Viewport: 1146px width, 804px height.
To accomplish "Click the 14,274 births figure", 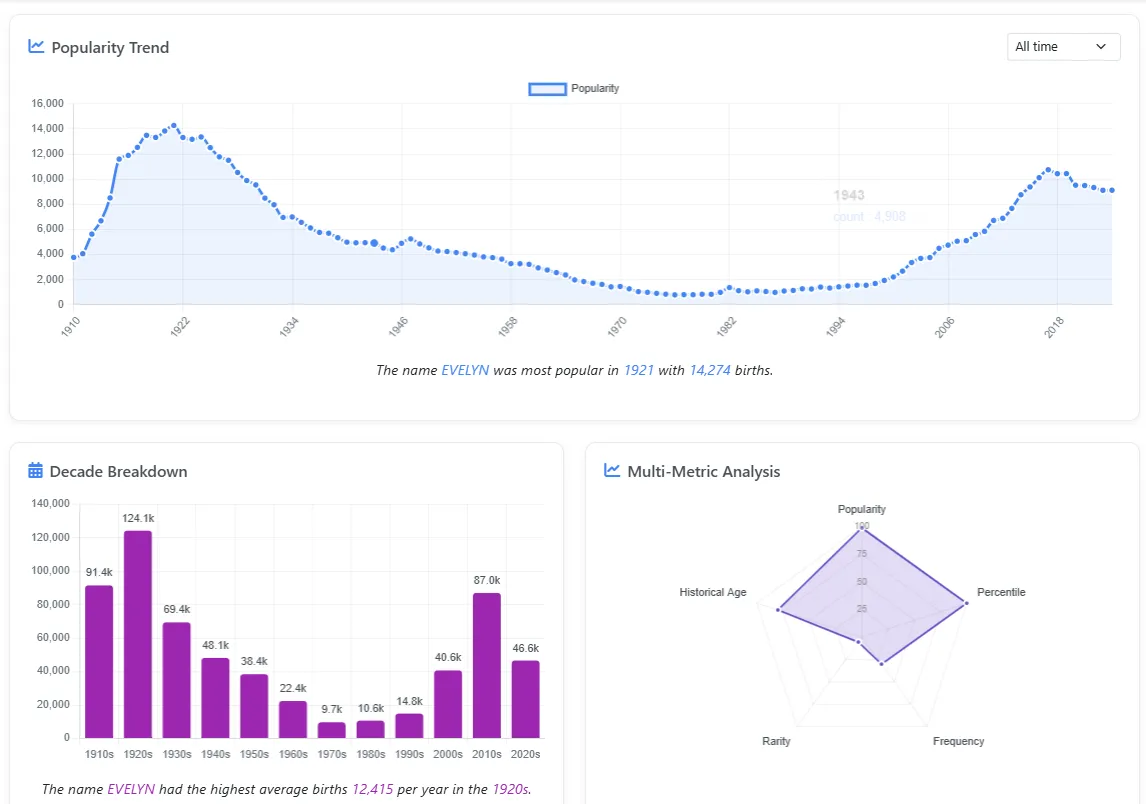I will coord(709,370).
